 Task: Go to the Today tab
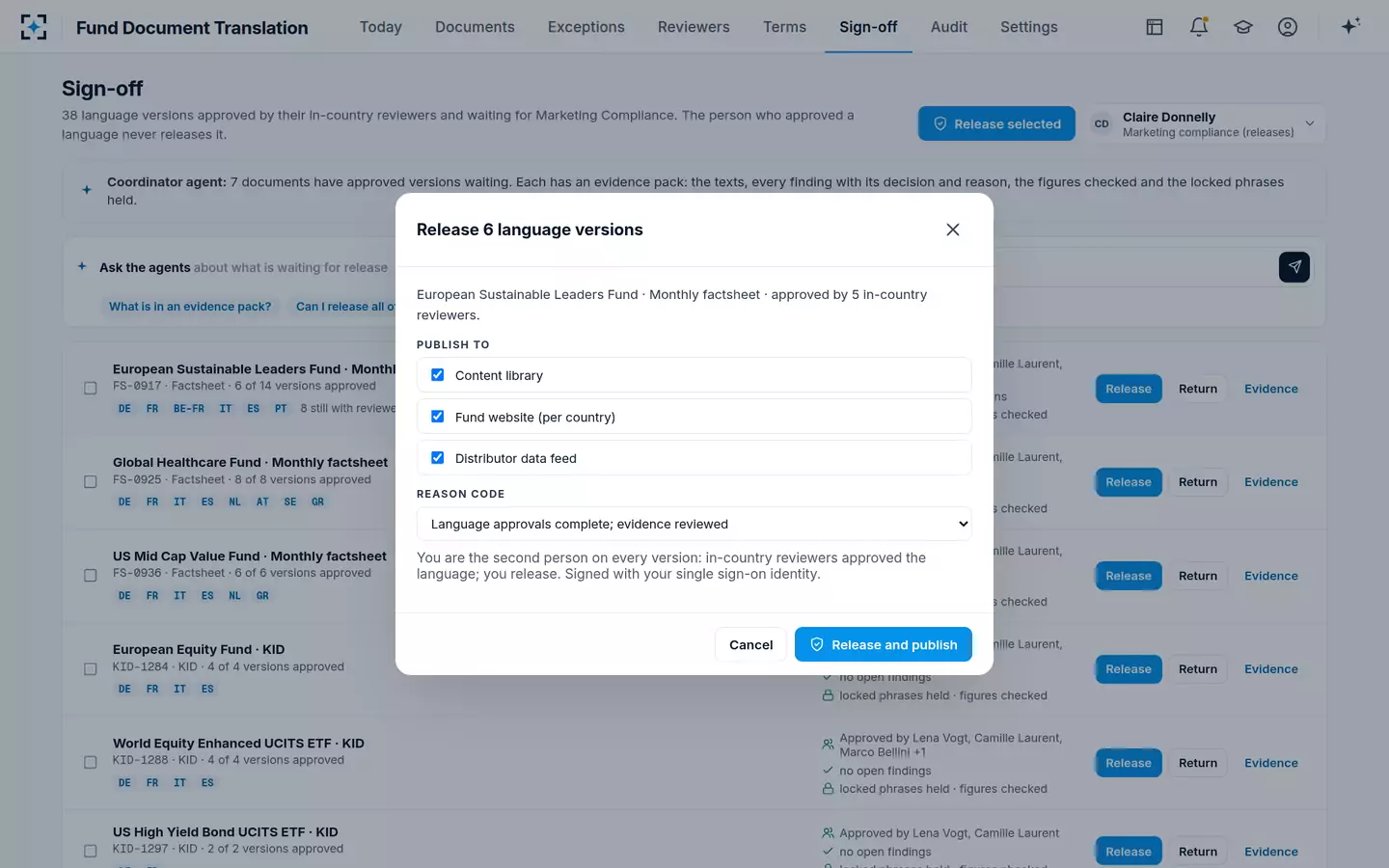[x=381, y=27]
